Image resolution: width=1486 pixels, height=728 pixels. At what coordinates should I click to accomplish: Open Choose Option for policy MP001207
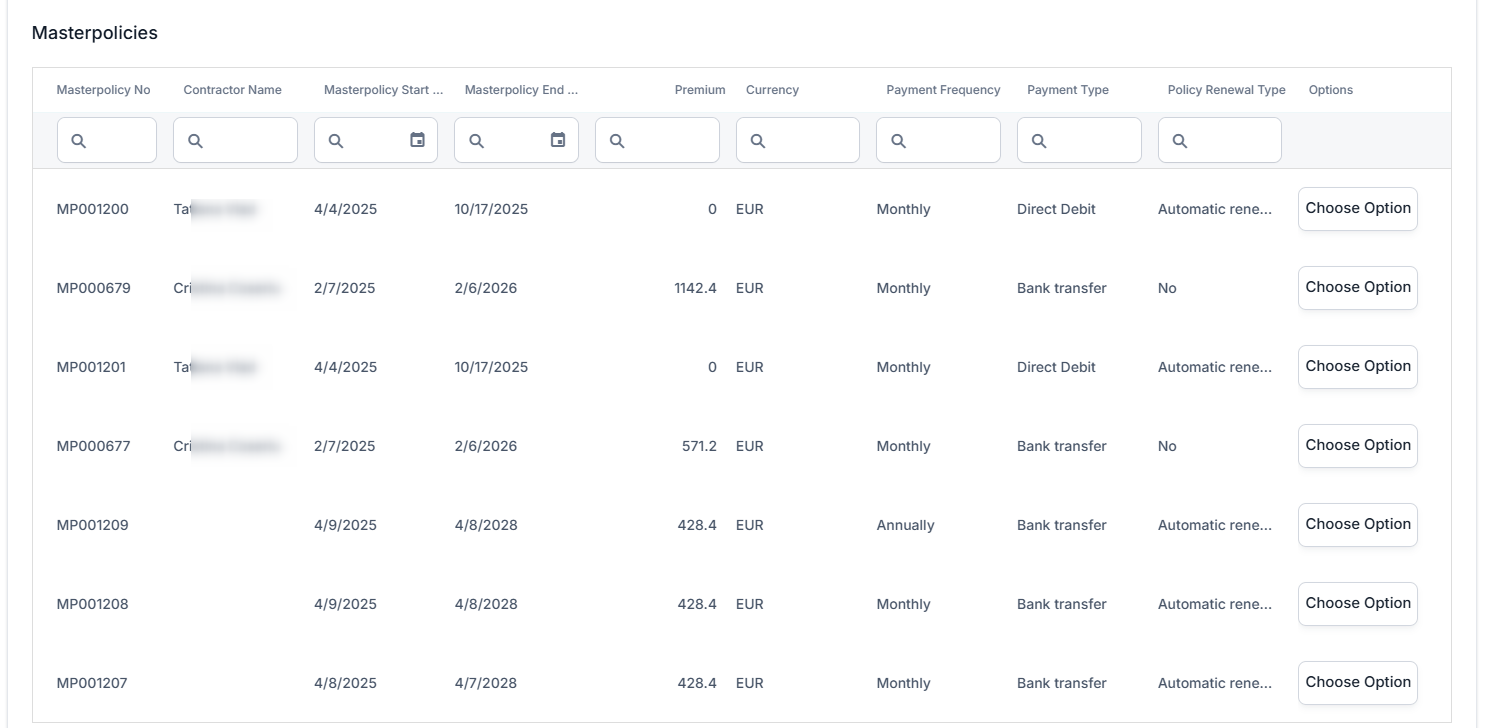[1357, 683]
